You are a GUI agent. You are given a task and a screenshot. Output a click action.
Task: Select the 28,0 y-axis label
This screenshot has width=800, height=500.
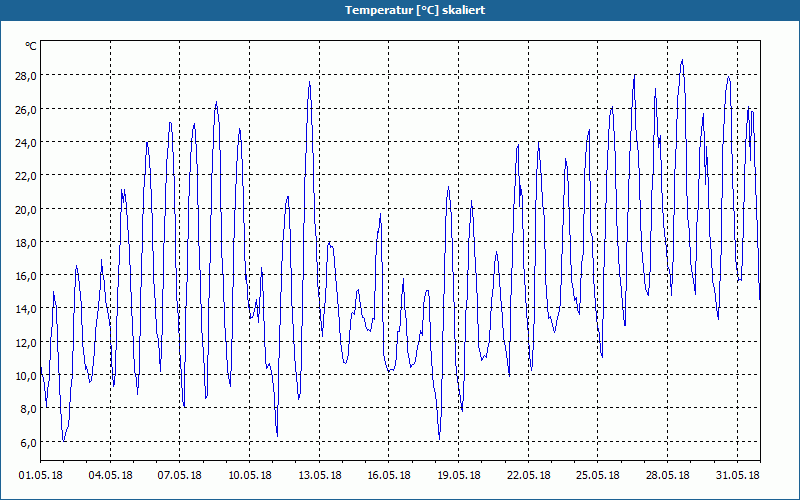pos(26,76)
